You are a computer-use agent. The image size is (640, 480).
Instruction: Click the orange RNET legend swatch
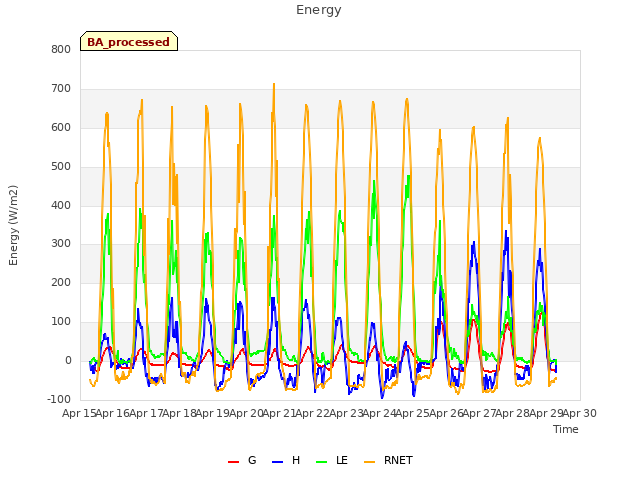[369, 461]
